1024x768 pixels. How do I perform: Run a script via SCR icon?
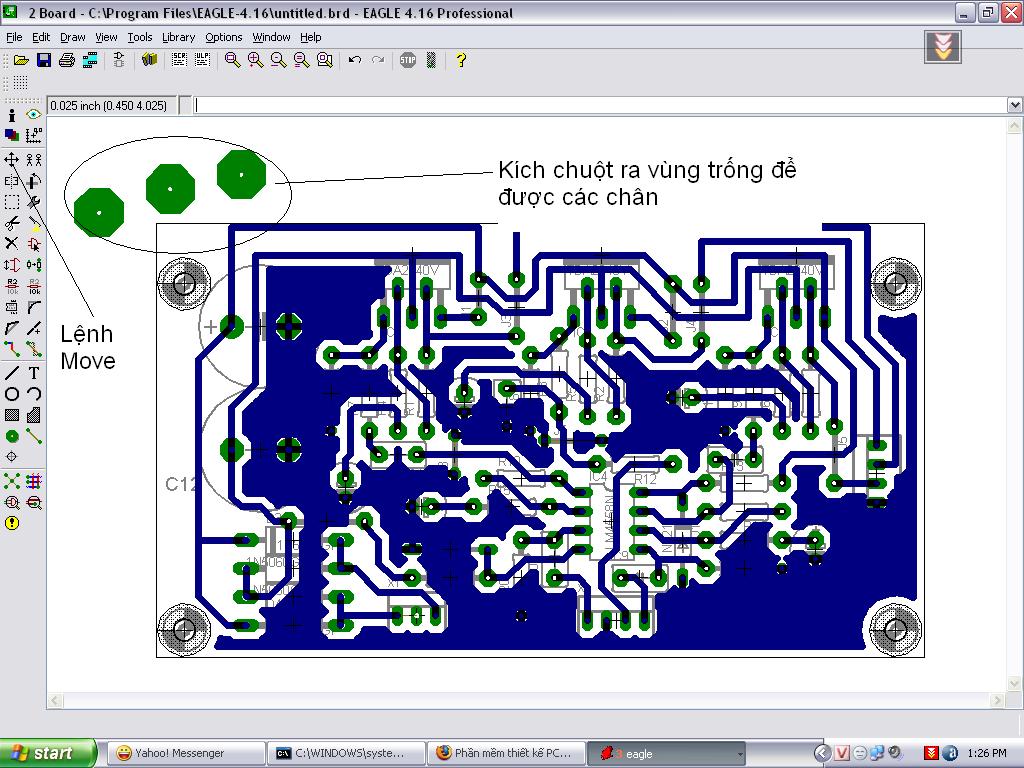pos(180,60)
